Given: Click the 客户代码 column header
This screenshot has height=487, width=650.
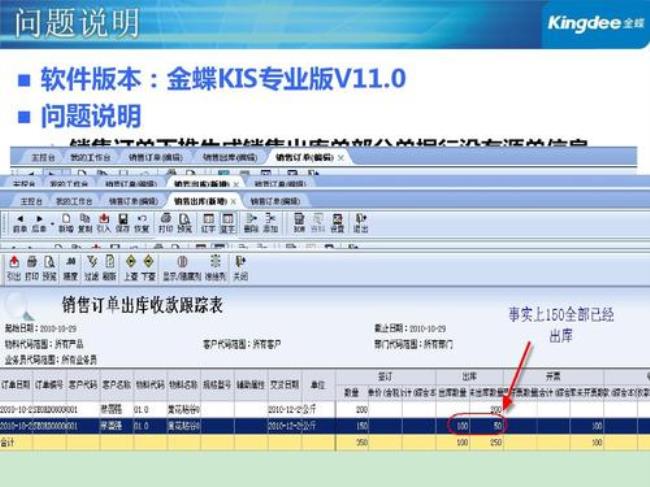Looking at the screenshot, I should point(82,385).
